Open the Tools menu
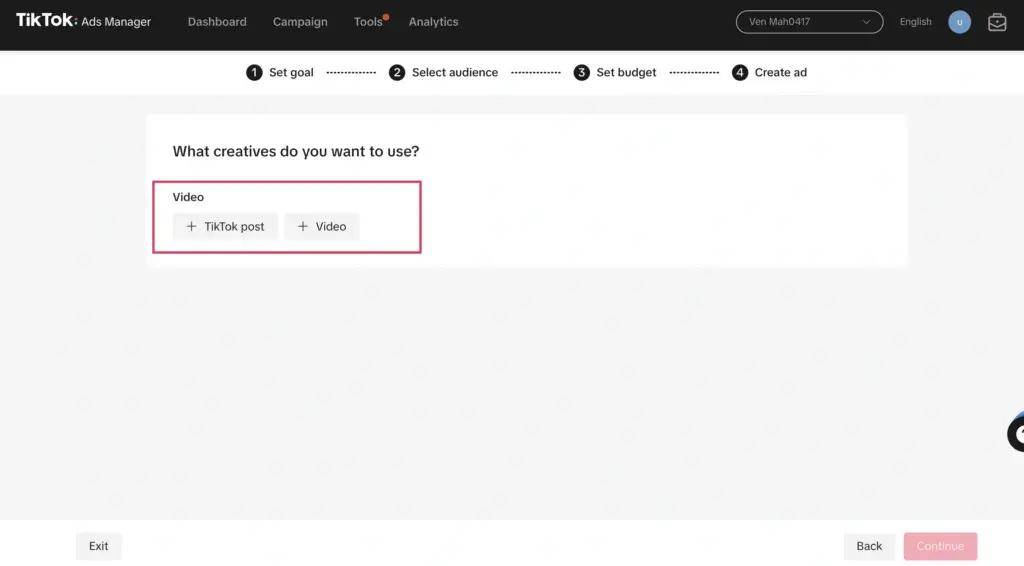Image resolution: width=1024 pixels, height=566 pixels. click(367, 22)
